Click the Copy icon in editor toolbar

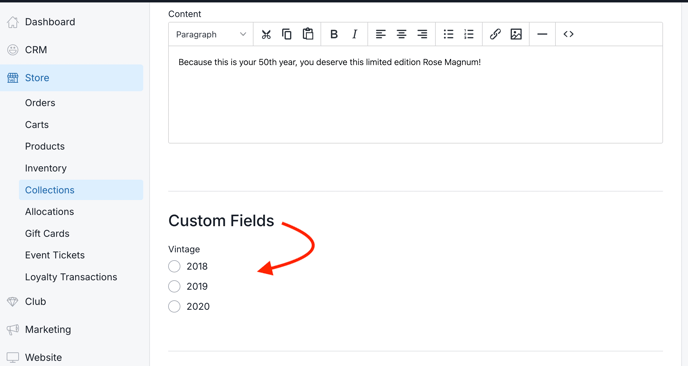[287, 34]
